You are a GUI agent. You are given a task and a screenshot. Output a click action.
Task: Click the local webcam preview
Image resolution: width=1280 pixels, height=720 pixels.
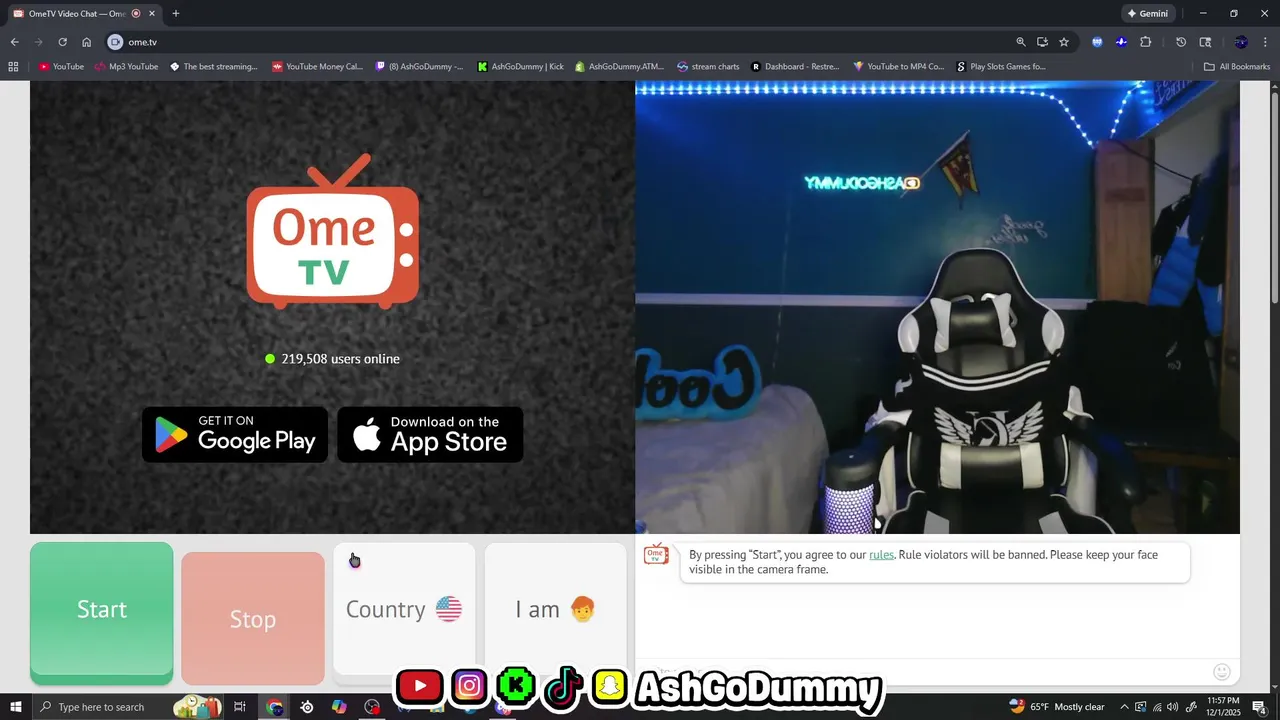(937, 307)
